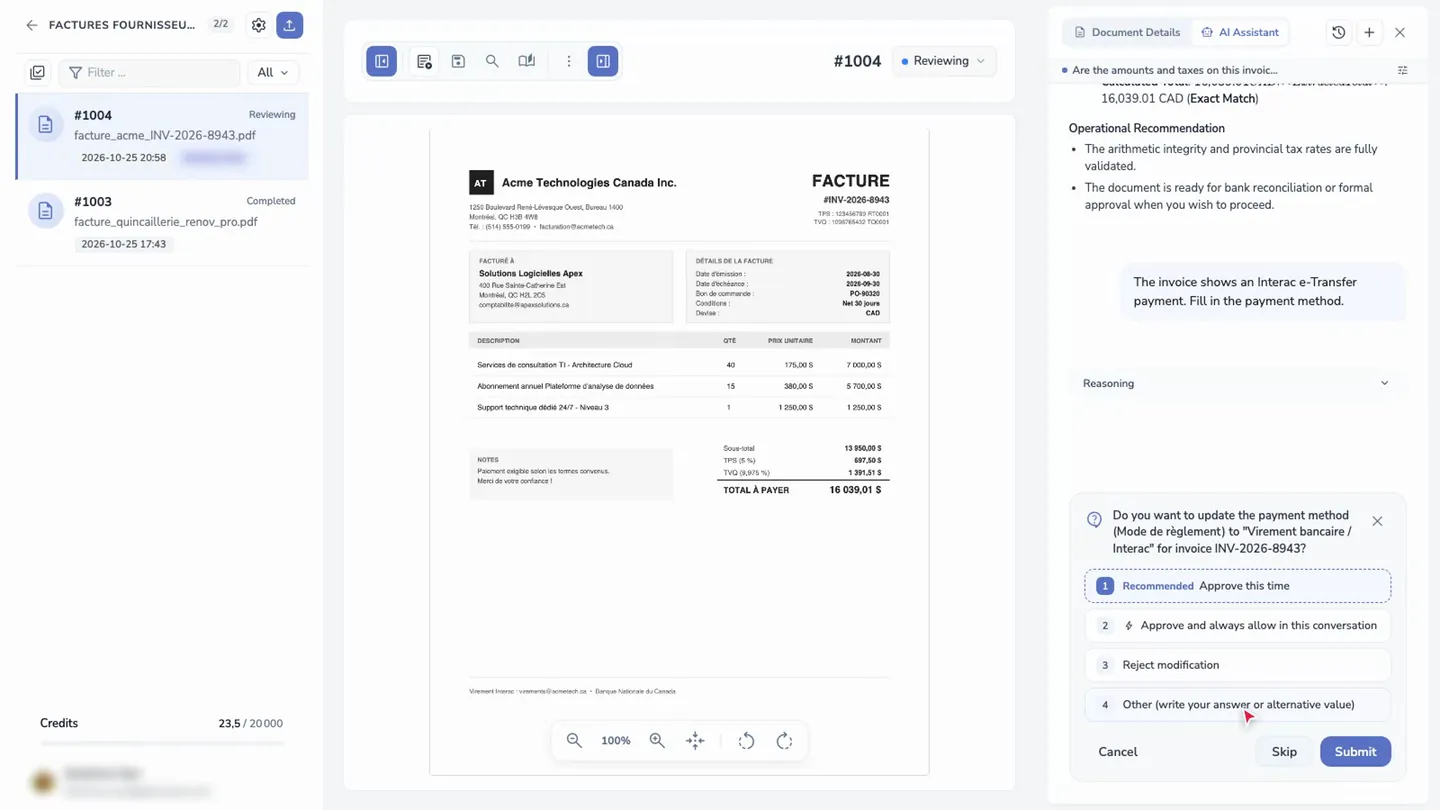Click the blue upload document button
This screenshot has height=810, width=1440.
[289, 25]
